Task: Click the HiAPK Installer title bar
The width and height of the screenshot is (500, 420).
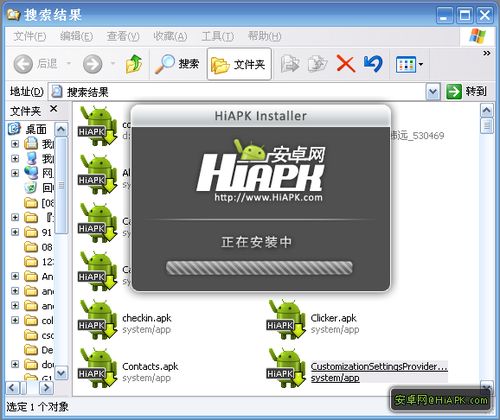Action: pyautogui.click(x=261, y=116)
